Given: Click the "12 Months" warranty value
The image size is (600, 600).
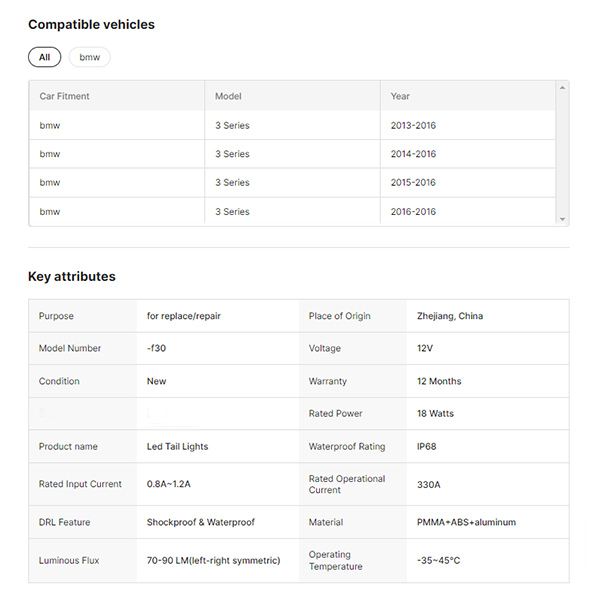Looking at the screenshot, I should click(439, 381).
